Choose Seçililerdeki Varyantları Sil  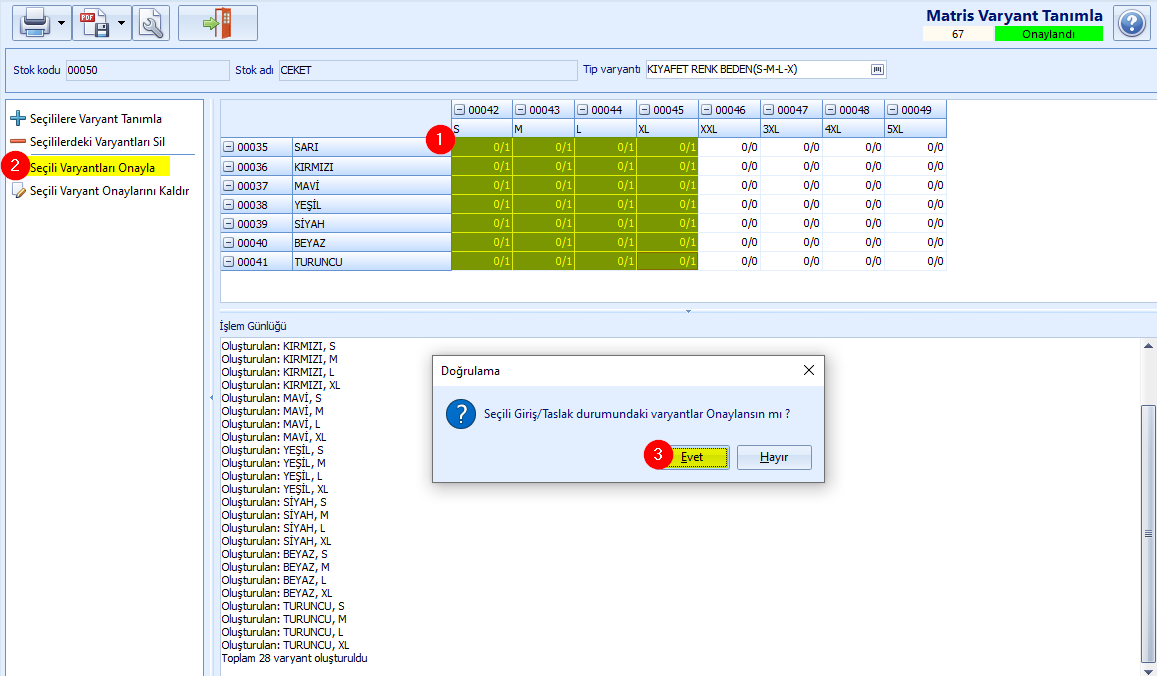click(x=88, y=142)
